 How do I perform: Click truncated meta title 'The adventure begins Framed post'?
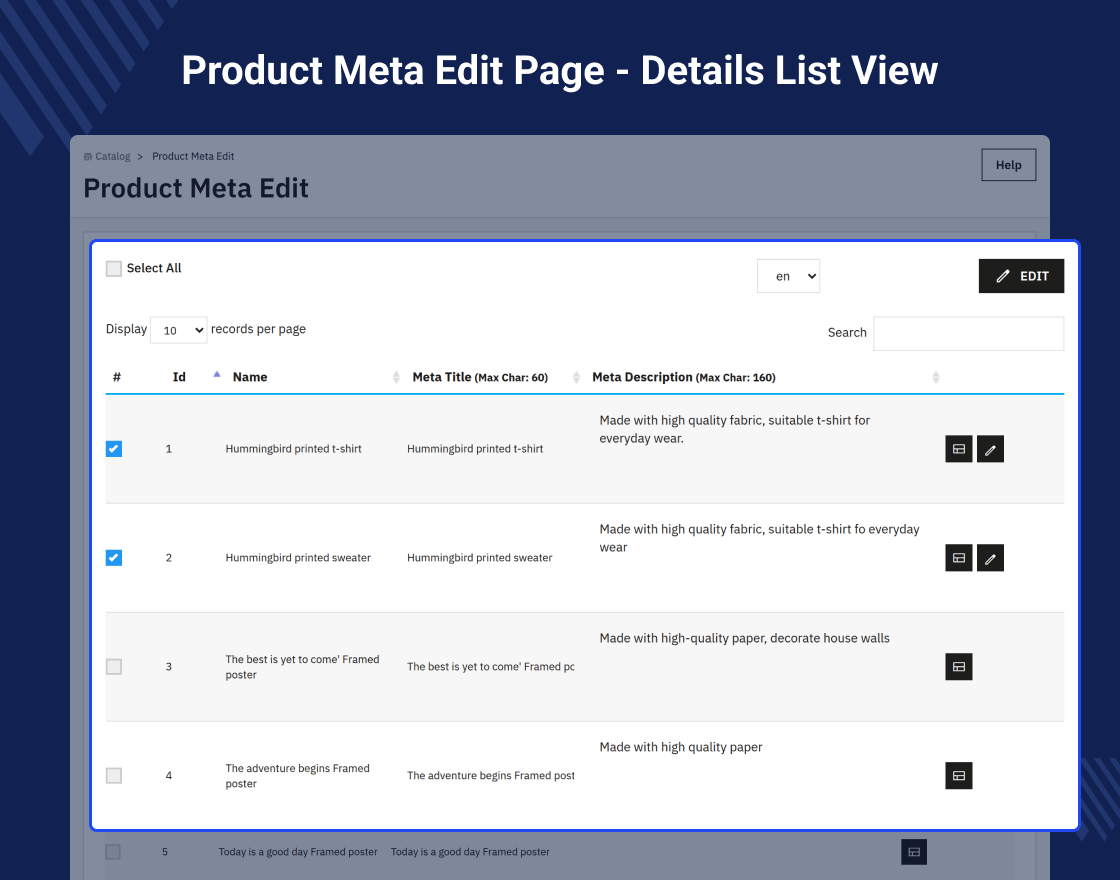(491, 776)
